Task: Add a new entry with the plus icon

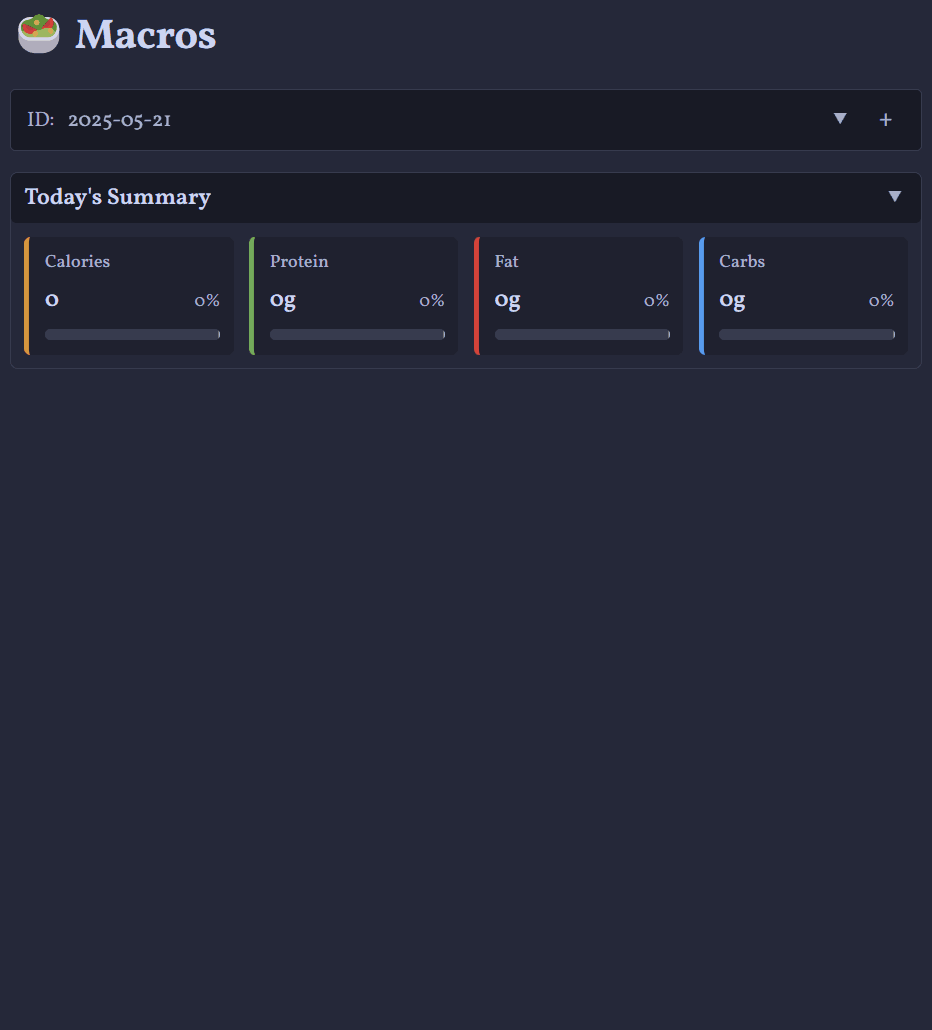Action: coord(885,120)
